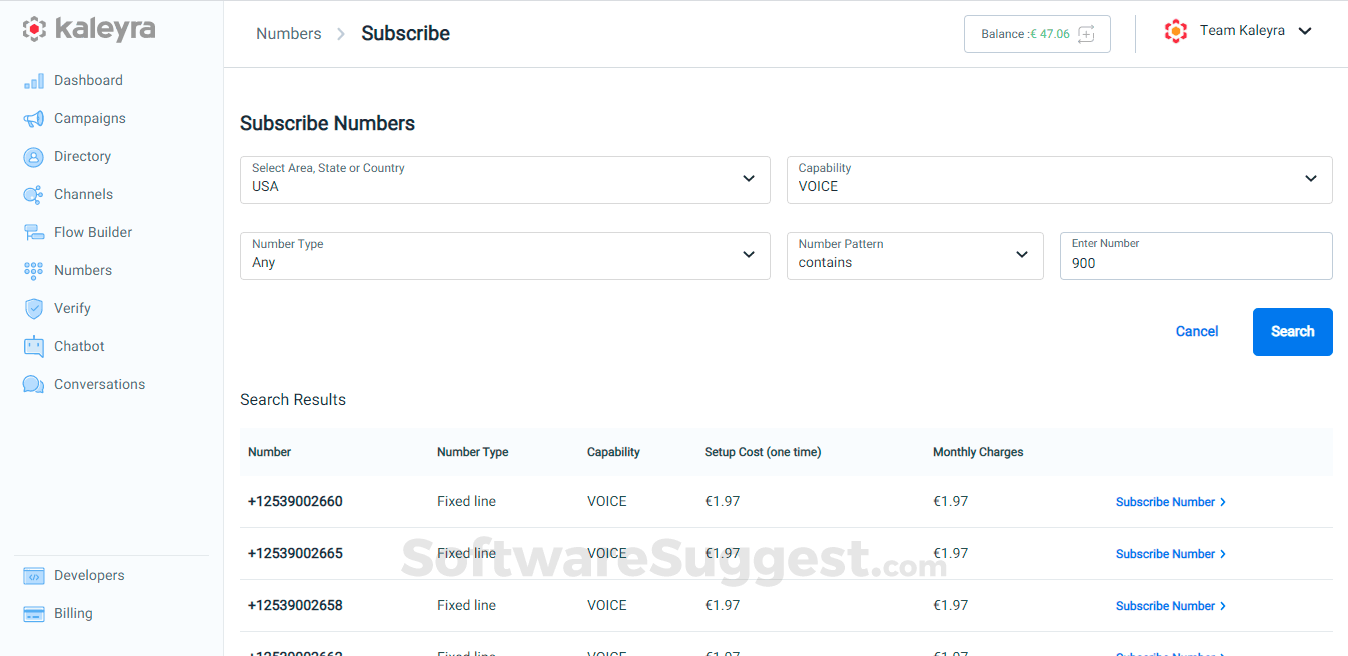Open the Number Type dropdown

pyautogui.click(x=505, y=256)
